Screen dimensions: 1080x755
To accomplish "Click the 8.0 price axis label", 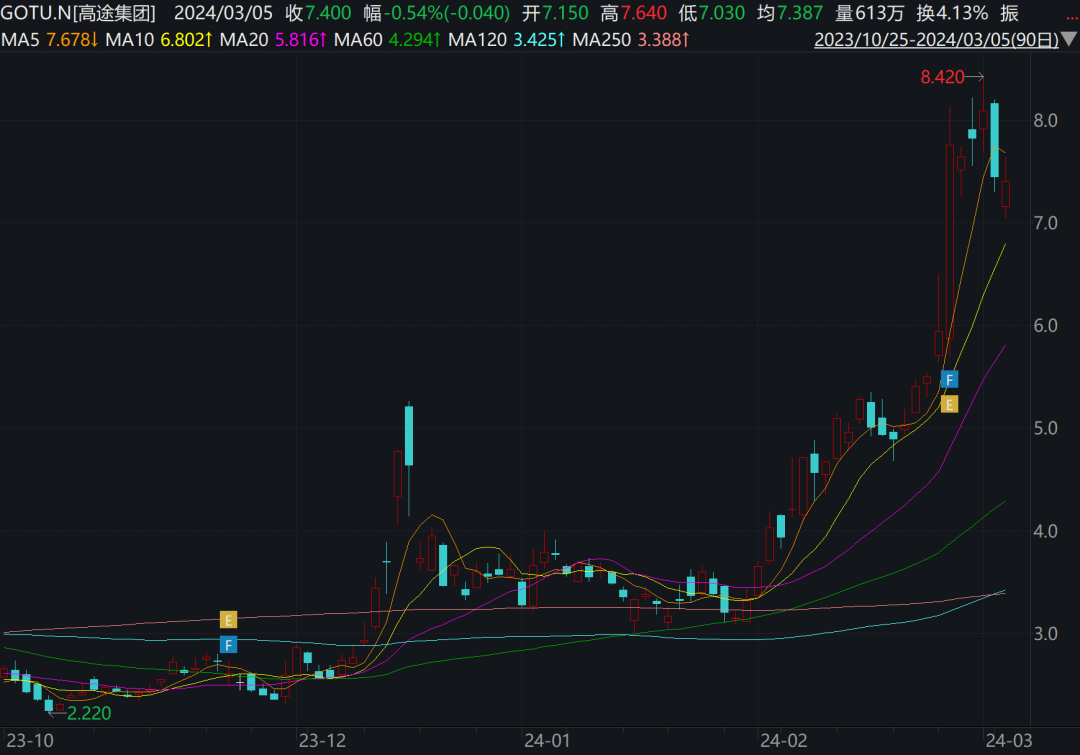I will 1046,121.
